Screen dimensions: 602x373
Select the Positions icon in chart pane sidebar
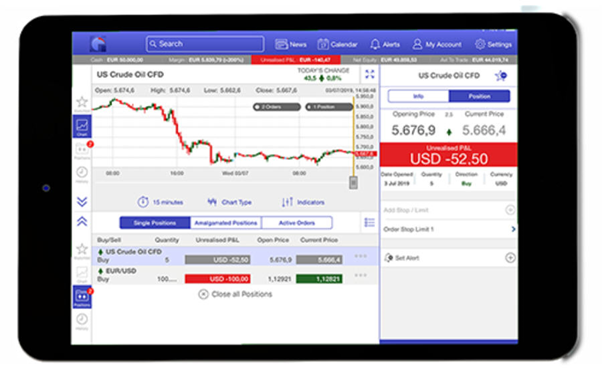tap(82, 150)
